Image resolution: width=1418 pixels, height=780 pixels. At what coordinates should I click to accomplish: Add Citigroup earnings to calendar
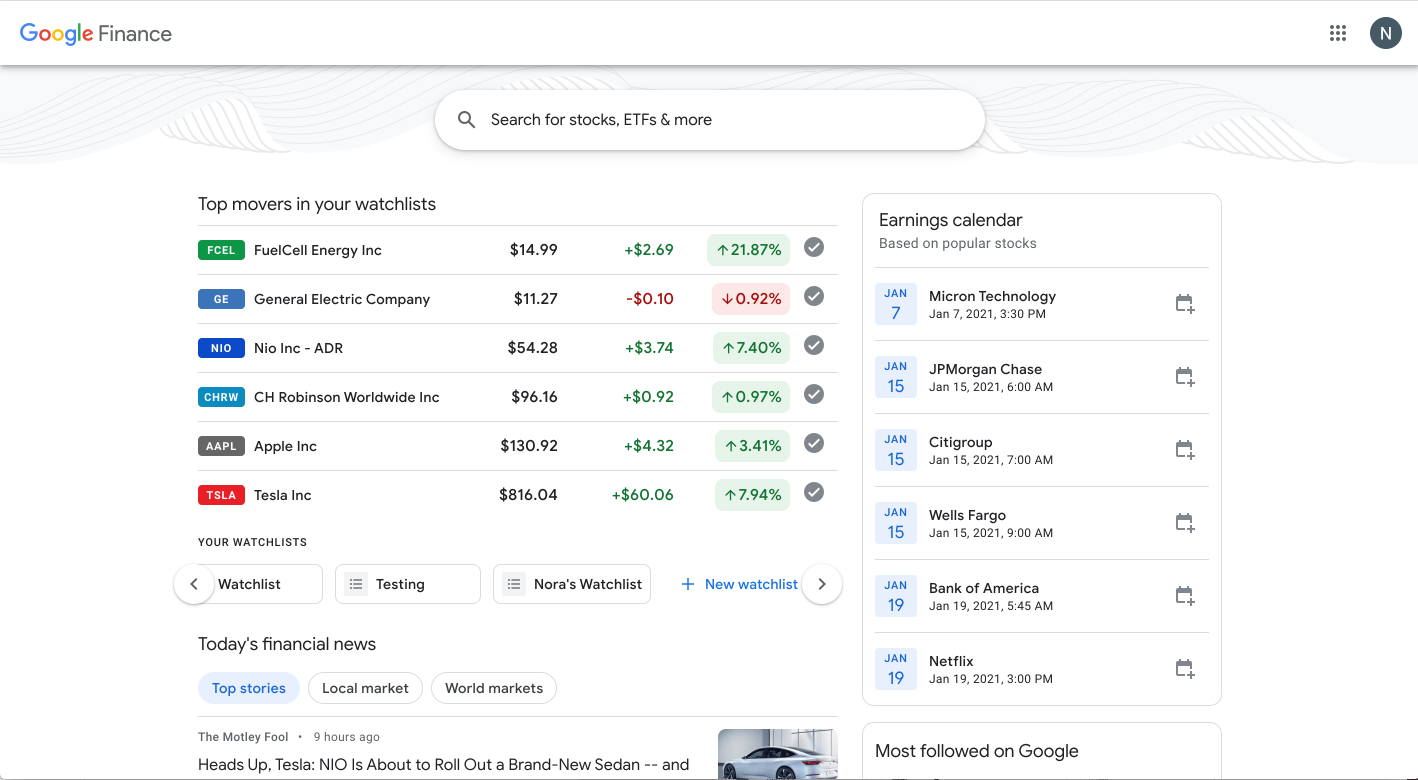pyautogui.click(x=1185, y=450)
